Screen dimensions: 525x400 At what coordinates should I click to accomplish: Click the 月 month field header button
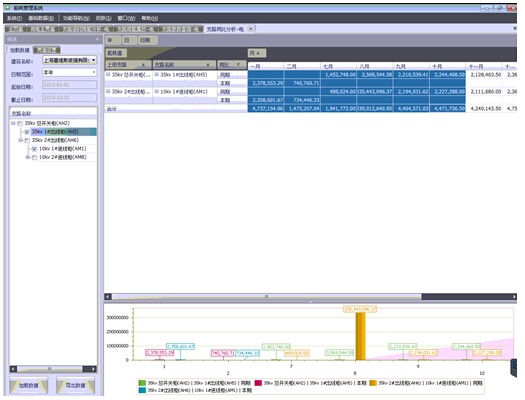tap(256, 53)
